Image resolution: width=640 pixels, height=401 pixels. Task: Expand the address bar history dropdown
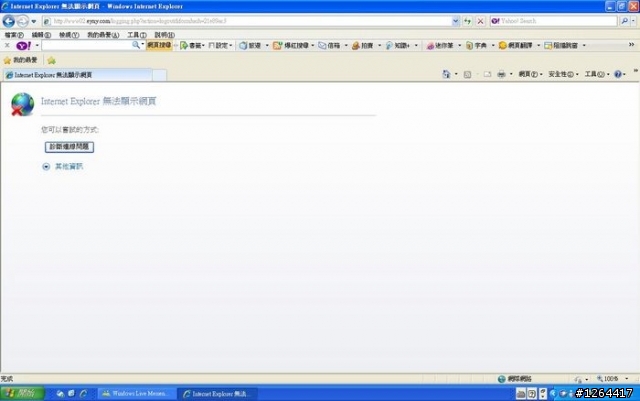[456, 21]
